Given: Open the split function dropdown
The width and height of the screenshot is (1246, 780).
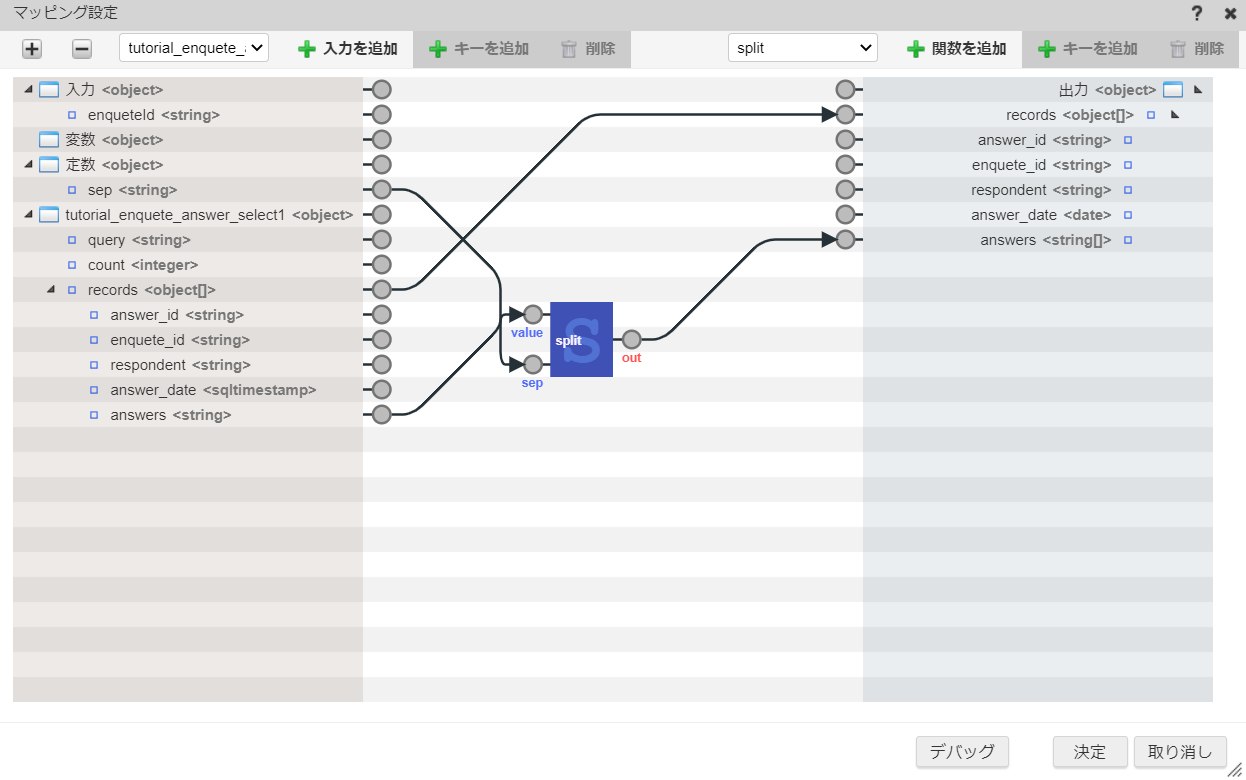Looking at the screenshot, I should tap(803, 48).
